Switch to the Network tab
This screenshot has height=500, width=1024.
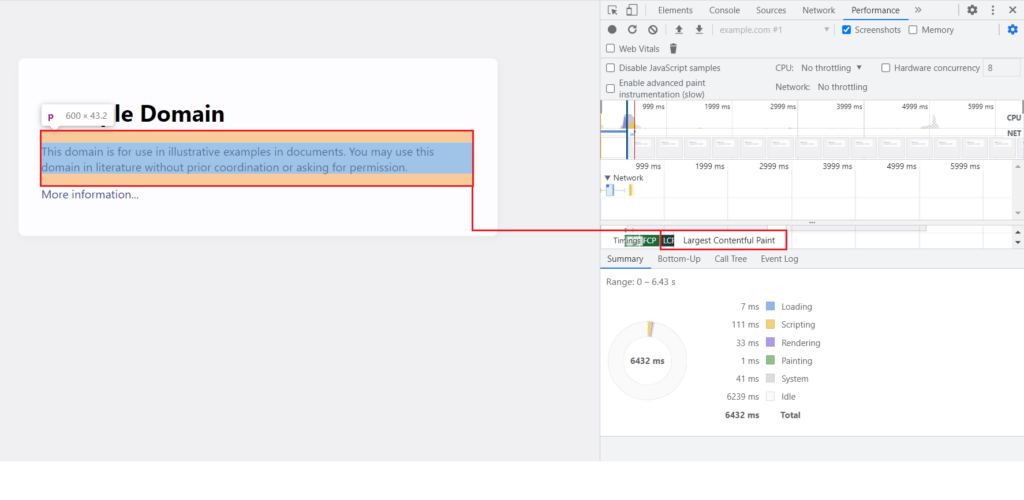click(x=818, y=10)
